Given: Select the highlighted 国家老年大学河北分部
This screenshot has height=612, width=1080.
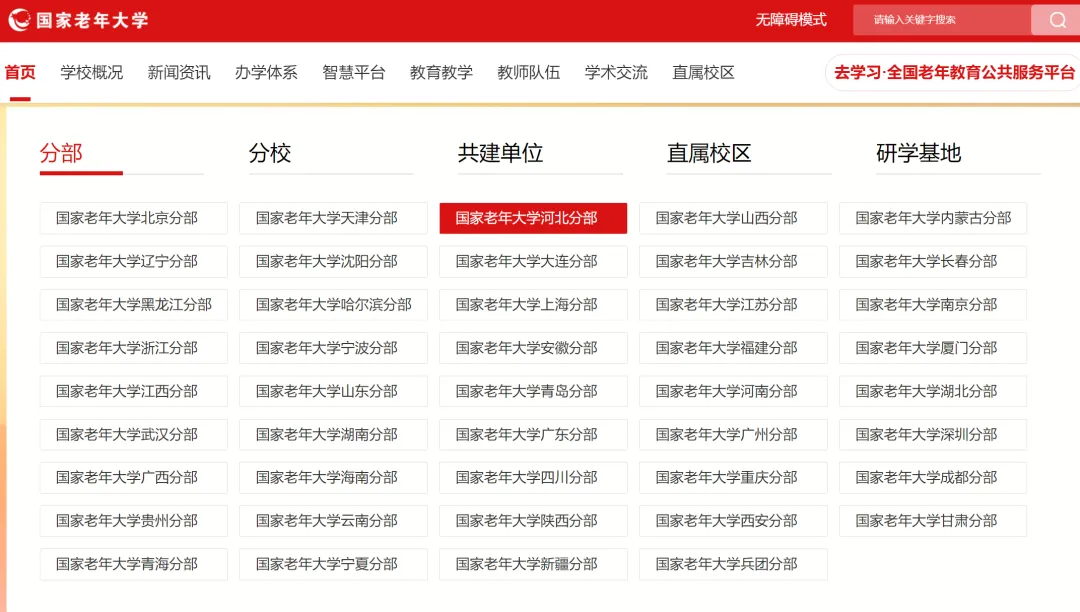Looking at the screenshot, I should 533,218.
